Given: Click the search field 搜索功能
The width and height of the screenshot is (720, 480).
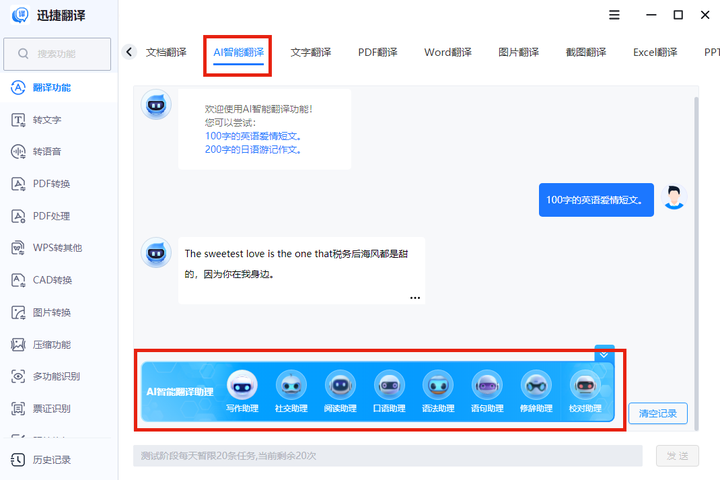Looking at the screenshot, I should tap(57, 54).
